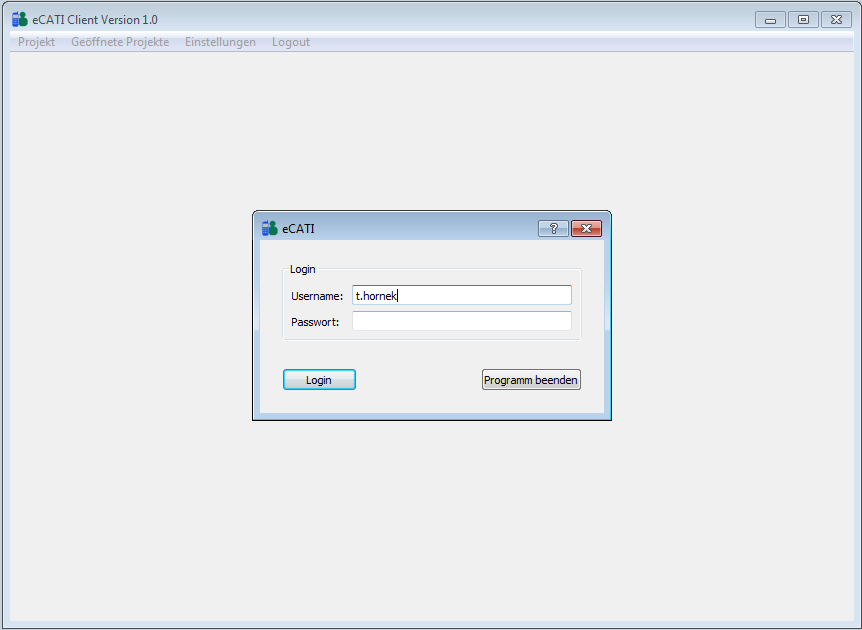Screen dimensions: 862x630
Task: Select Logout in the menu bar
Action: coord(291,42)
